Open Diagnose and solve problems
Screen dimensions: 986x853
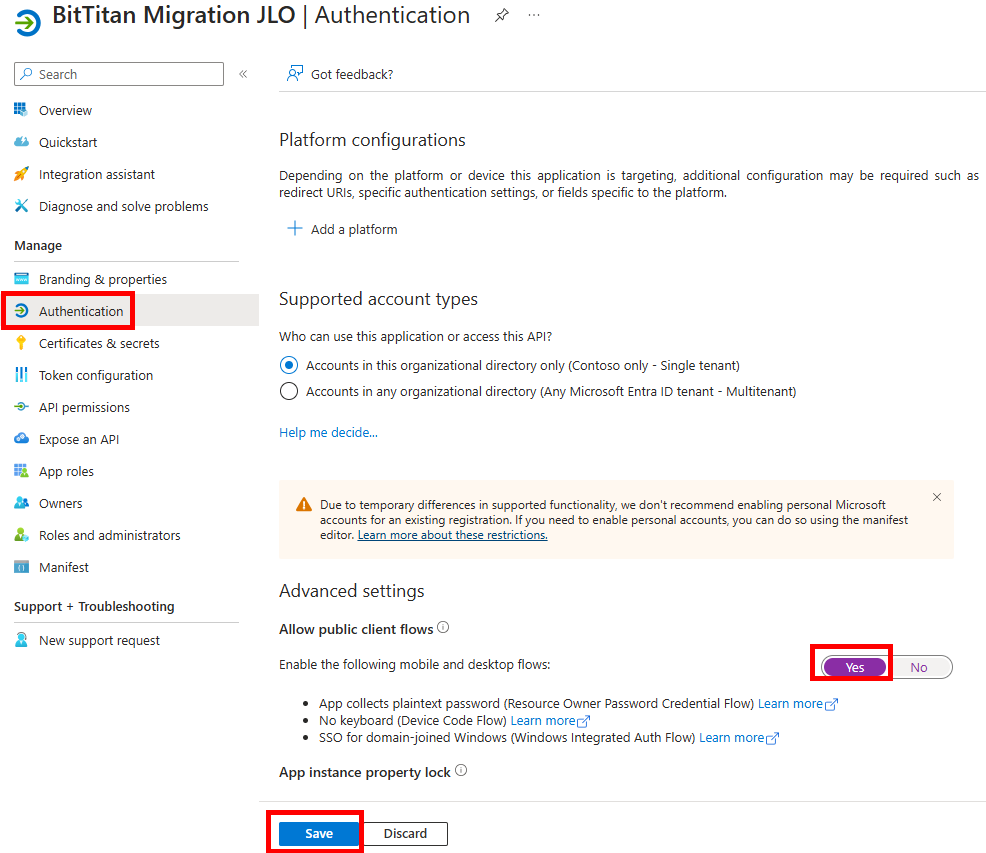click(123, 206)
